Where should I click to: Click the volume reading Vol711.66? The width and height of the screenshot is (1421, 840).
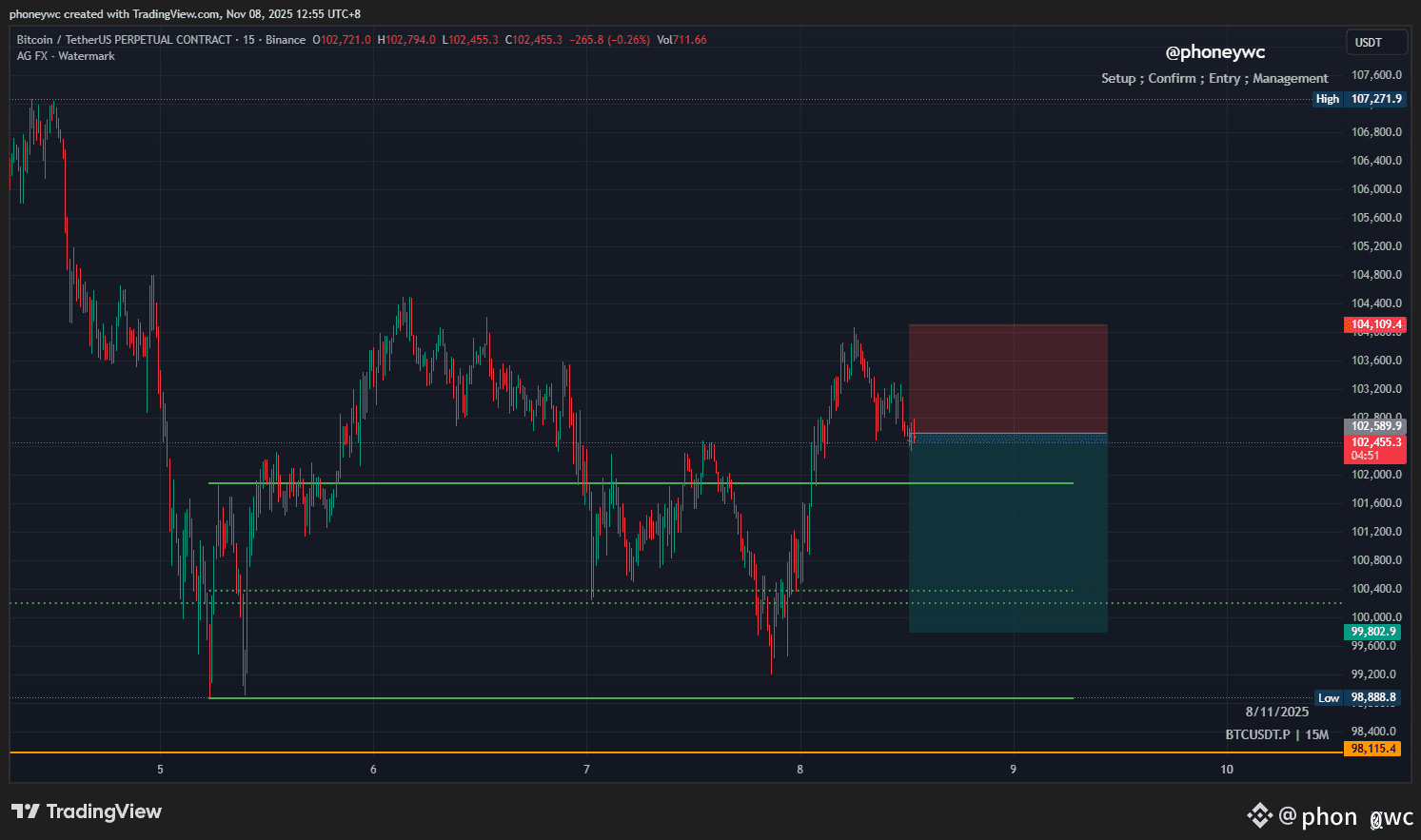coord(682,40)
